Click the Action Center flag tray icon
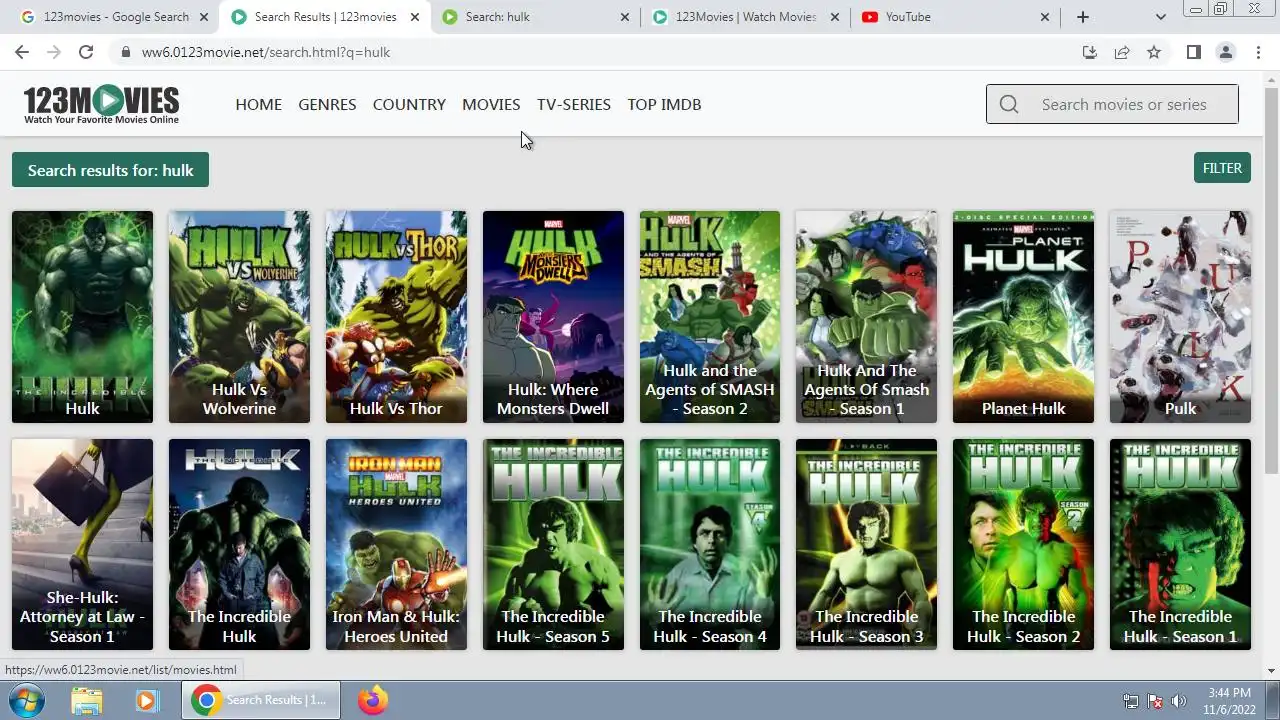Image resolution: width=1280 pixels, height=720 pixels. pyautogui.click(x=1155, y=701)
